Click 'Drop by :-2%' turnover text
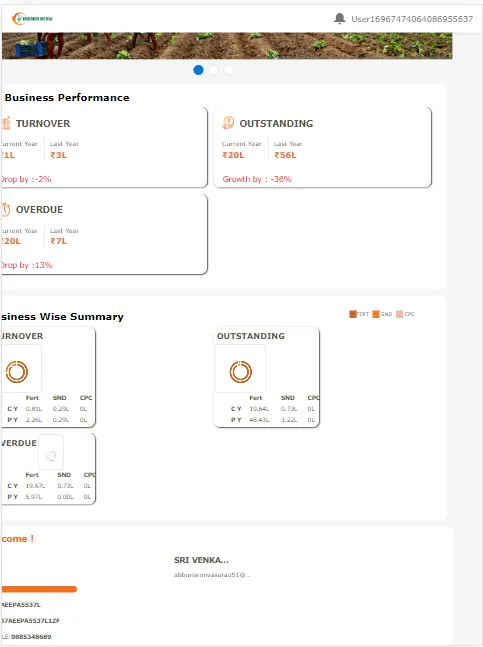The height and width of the screenshot is (647, 483). (26, 179)
